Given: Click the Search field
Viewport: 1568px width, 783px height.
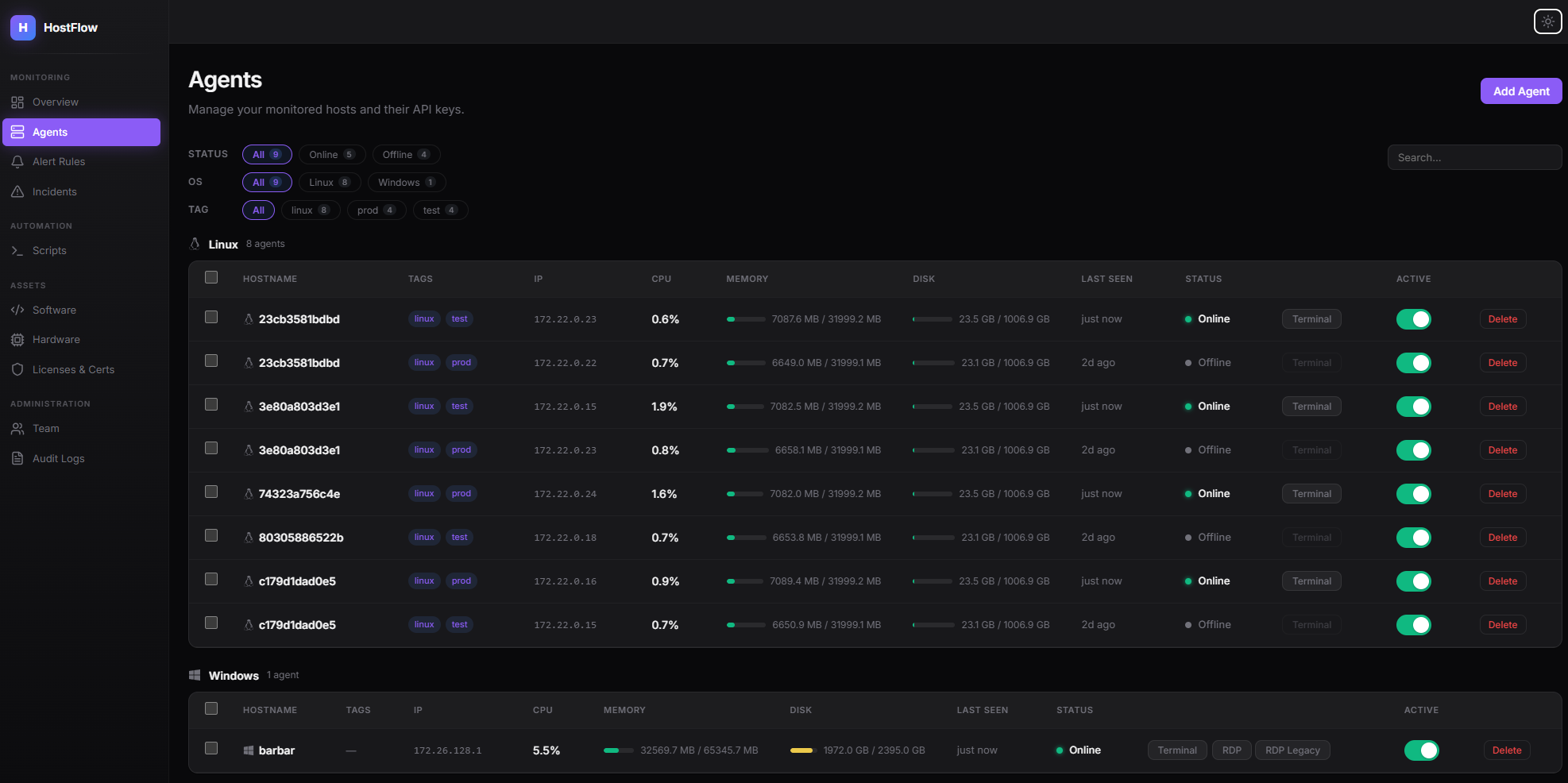Looking at the screenshot, I should 1474,157.
